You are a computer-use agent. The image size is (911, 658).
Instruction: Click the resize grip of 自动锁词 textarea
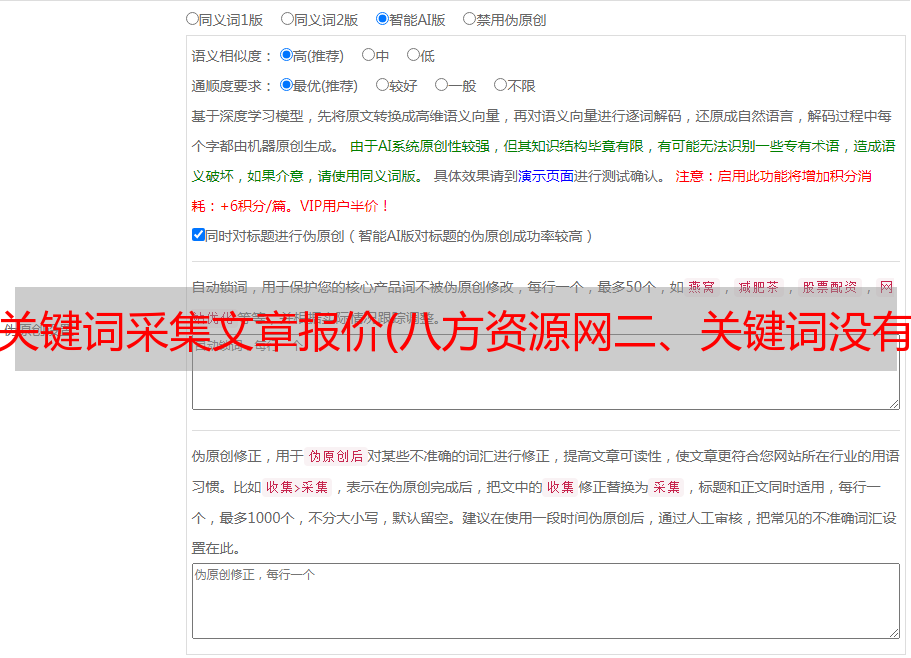(x=894, y=404)
